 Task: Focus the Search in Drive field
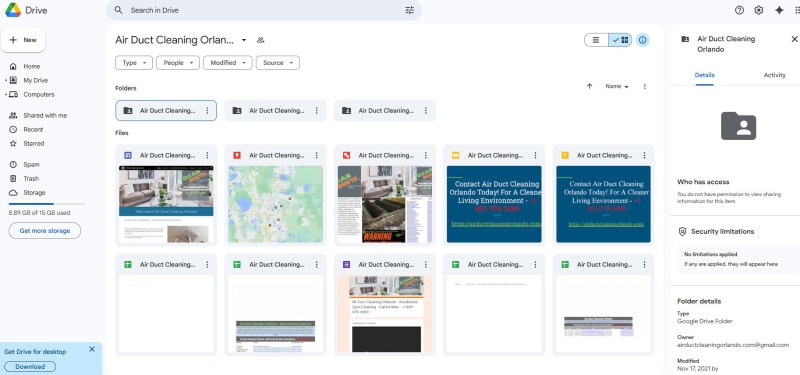pyautogui.click(x=264, y=10)
